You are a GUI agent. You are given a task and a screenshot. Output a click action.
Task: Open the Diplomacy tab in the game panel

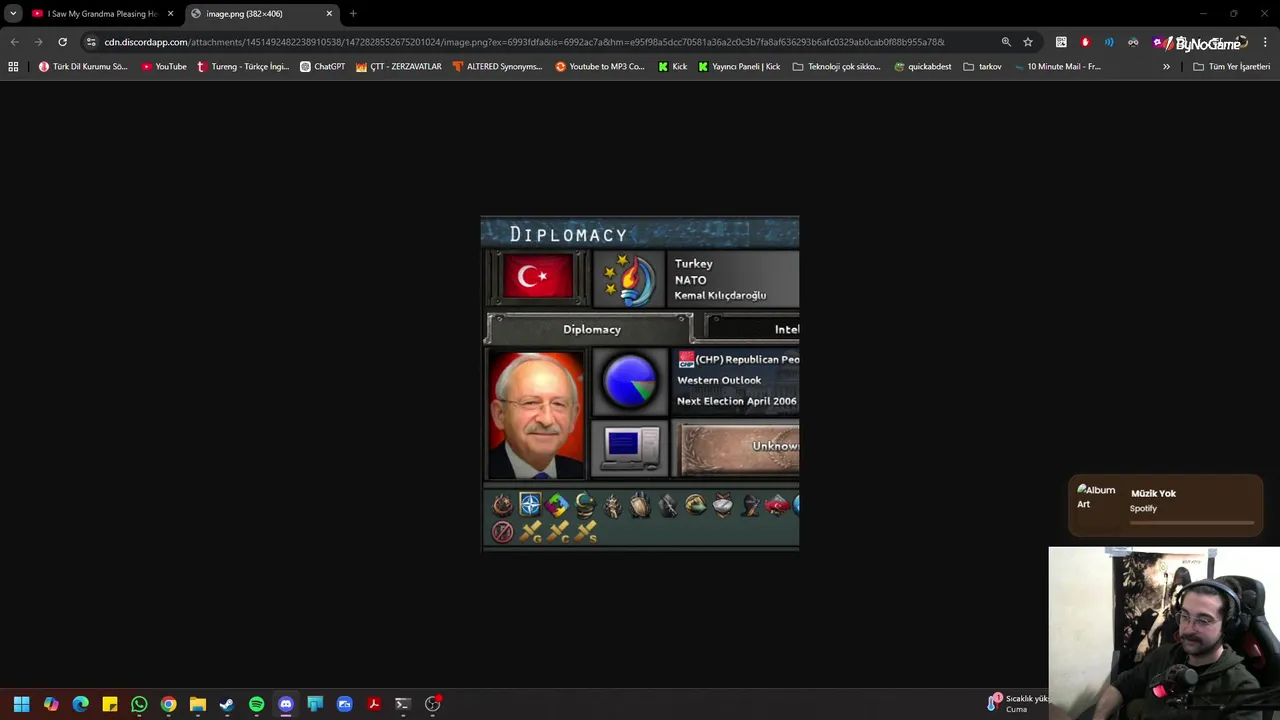590,329
